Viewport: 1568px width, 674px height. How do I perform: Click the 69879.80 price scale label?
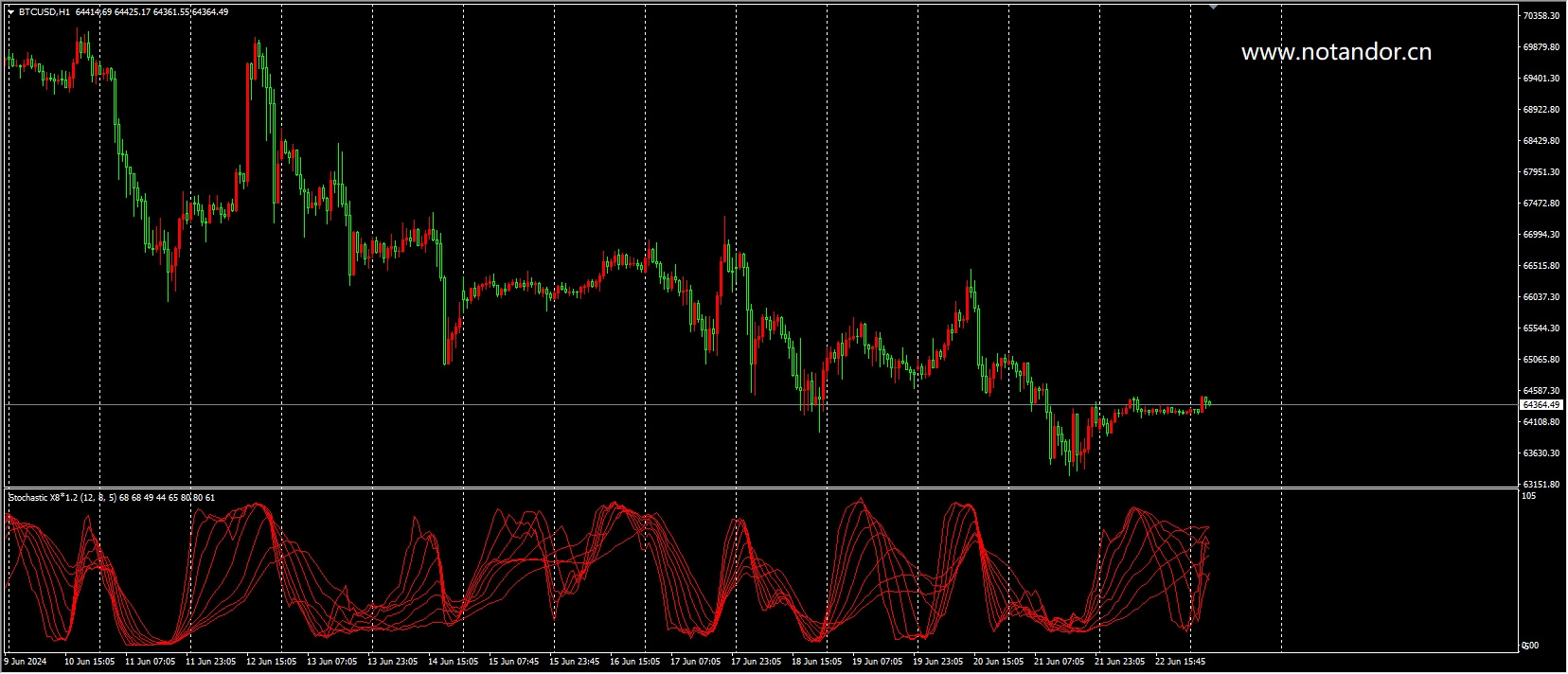(x=1541, y=47)
